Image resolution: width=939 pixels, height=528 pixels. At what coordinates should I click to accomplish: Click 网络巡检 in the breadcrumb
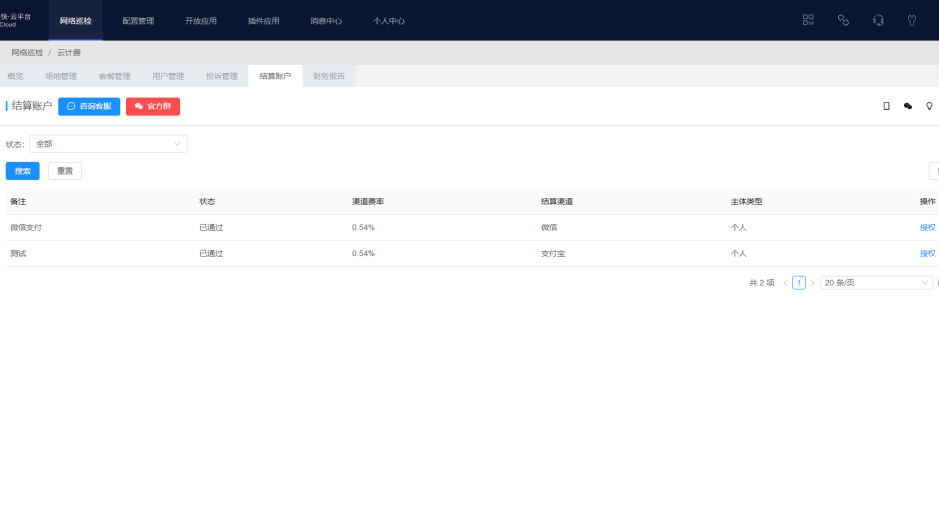coord(27,53)
